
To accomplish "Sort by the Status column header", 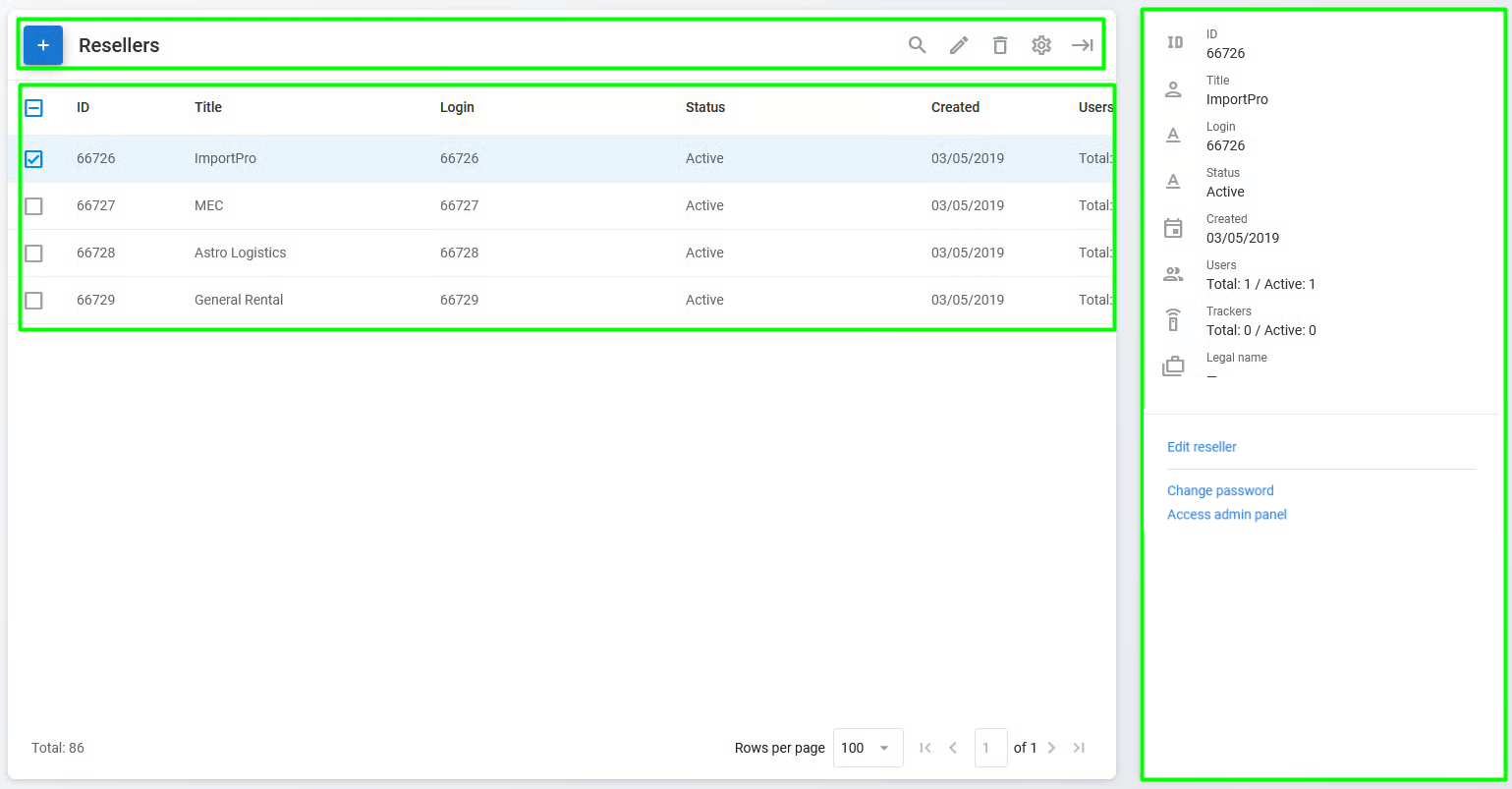I will click(x=705, y=107).
